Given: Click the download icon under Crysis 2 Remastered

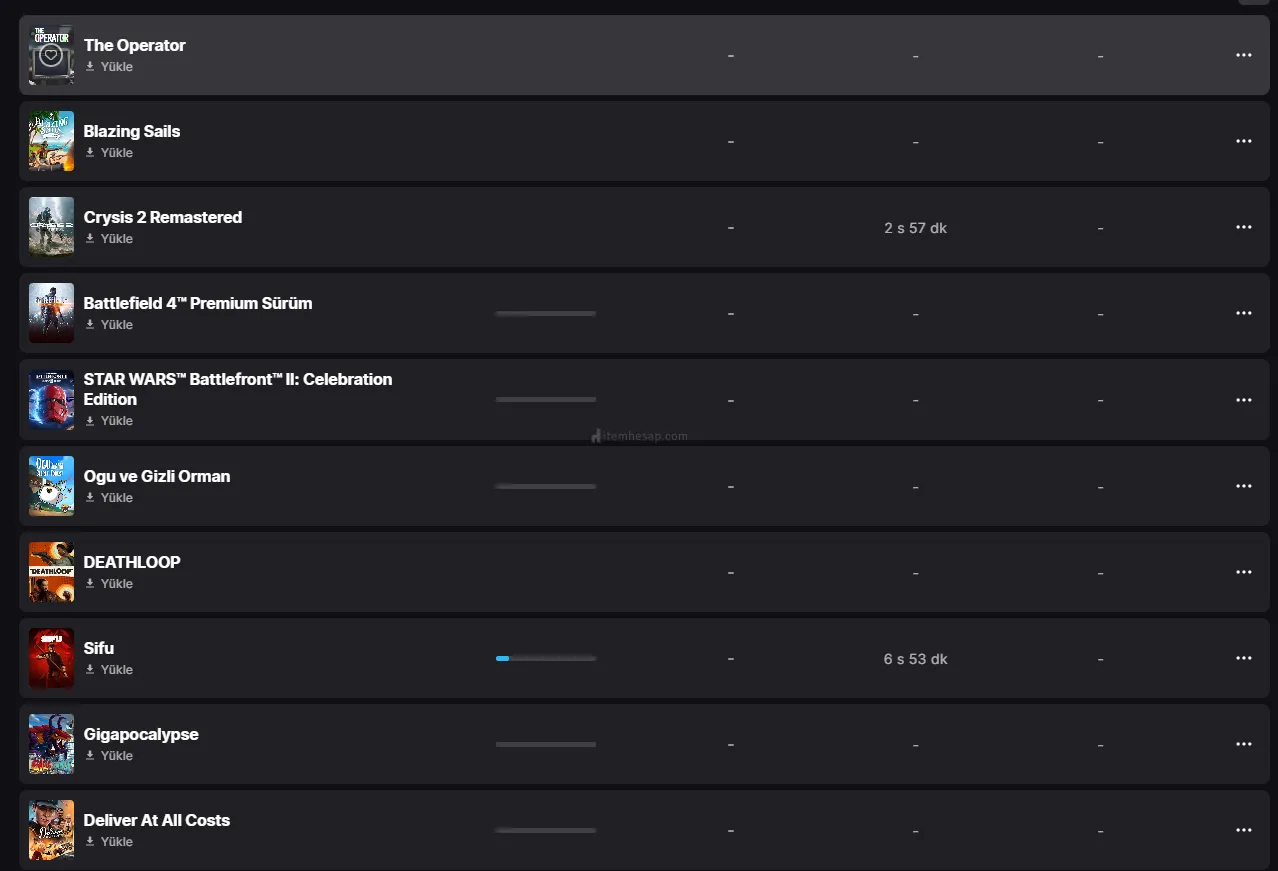Looking at the screenshot, I should 90,239.
